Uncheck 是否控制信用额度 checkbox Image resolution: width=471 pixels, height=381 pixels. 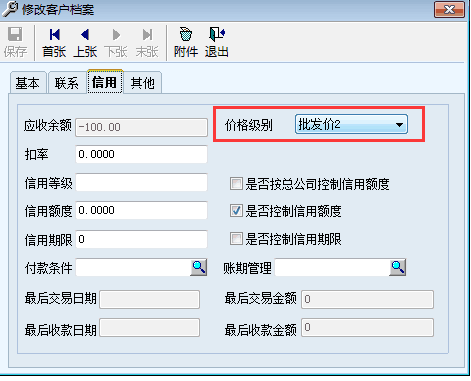[x=236, y=211]
